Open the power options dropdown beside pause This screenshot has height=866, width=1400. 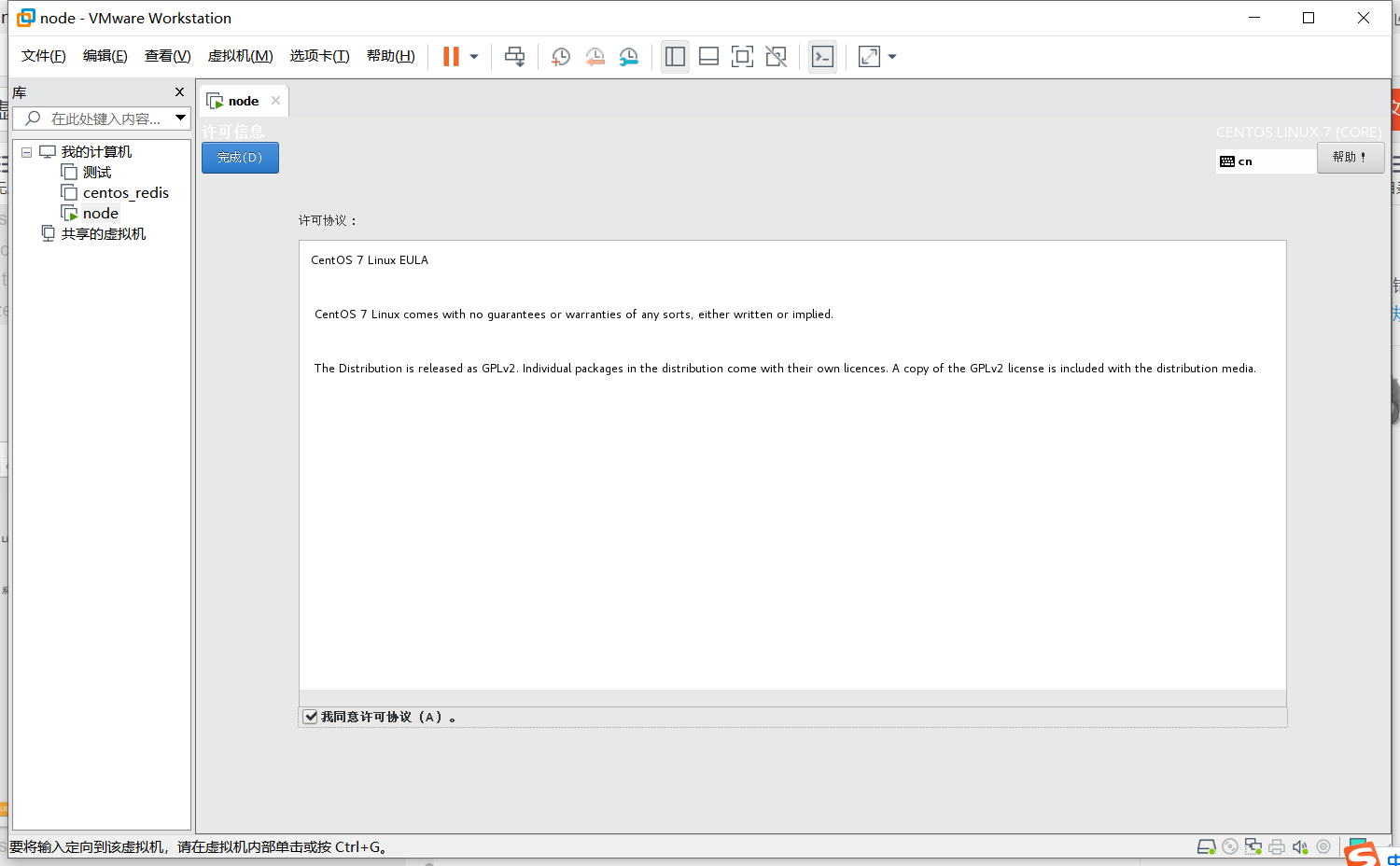click(474, 57)
